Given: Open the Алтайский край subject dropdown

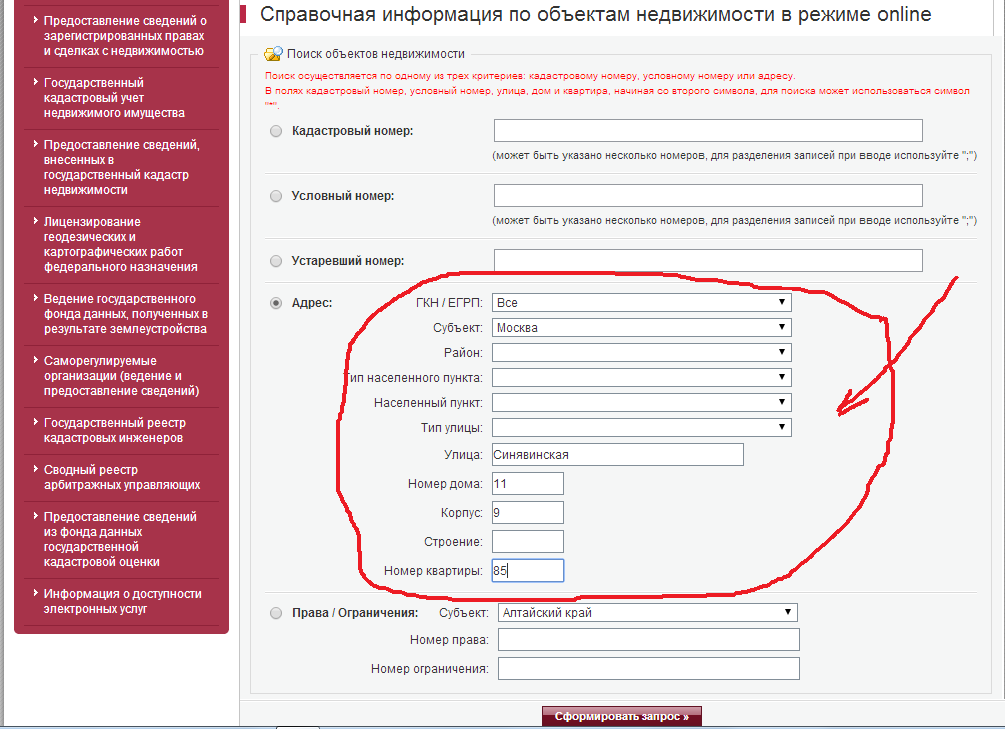Looking at the screenshot, I should 647,613.
